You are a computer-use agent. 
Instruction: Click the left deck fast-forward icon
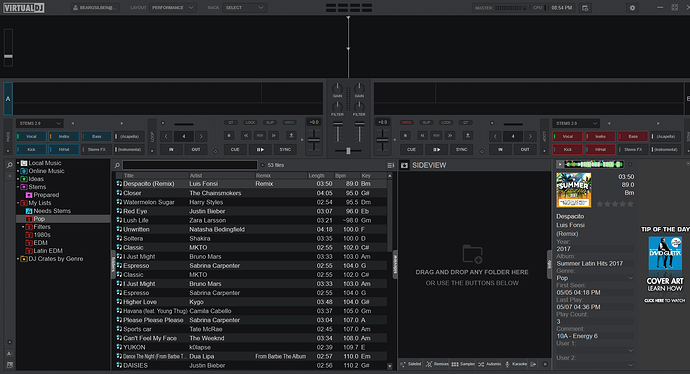[274, 136]
